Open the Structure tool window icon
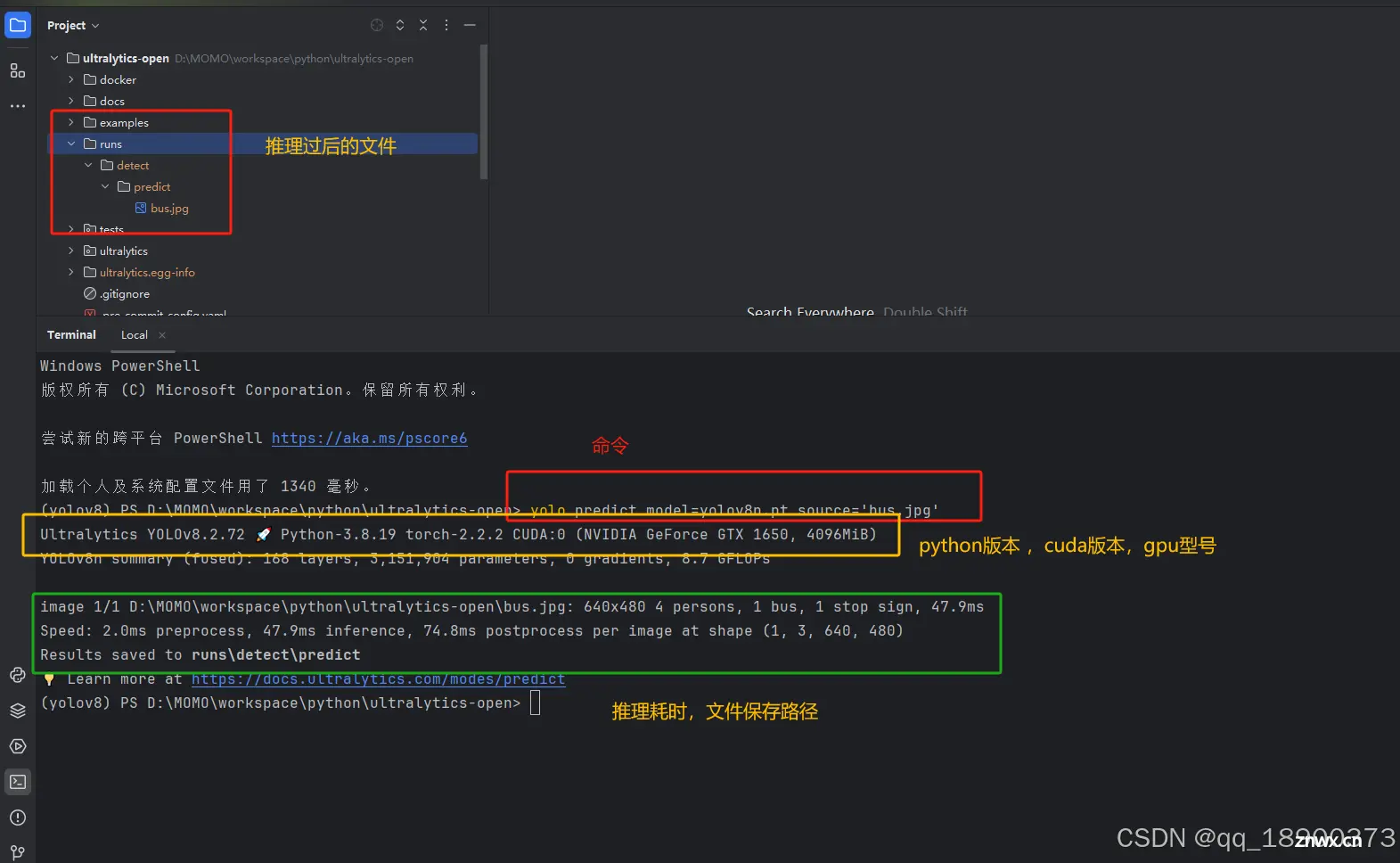 pyautogui.click(x=18, y=70)
